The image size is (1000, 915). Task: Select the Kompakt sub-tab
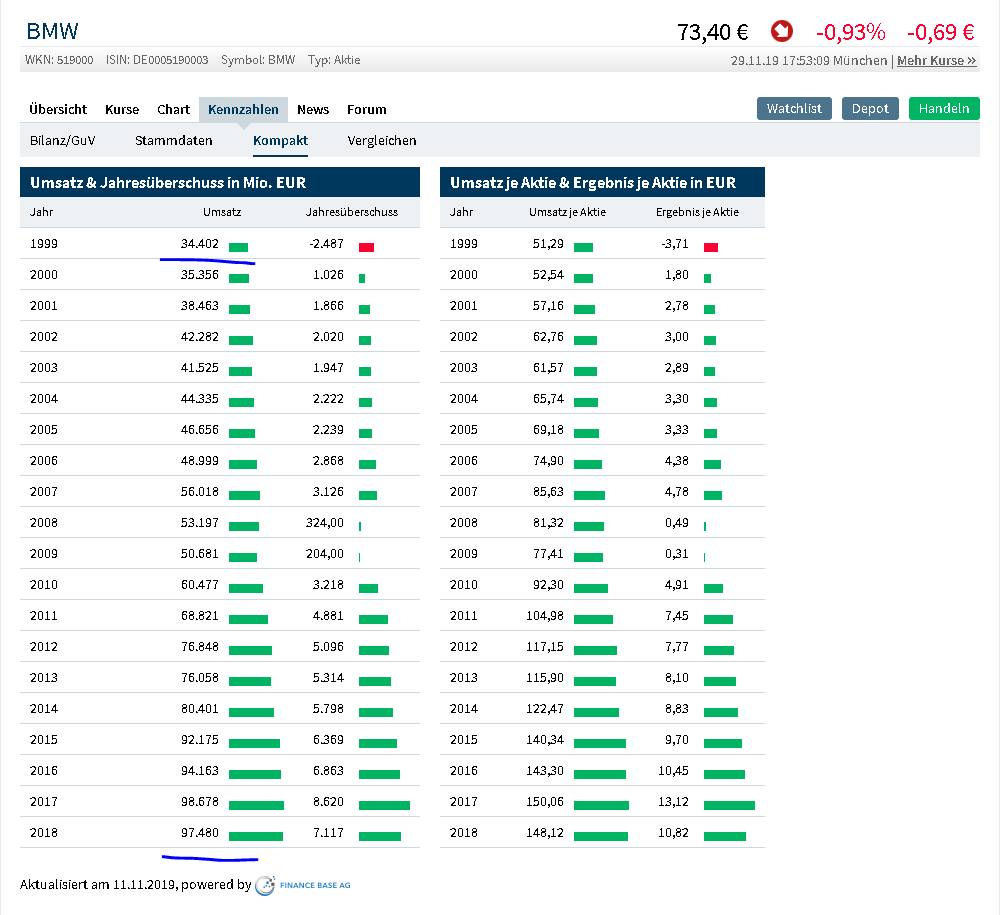pos(280,140)
